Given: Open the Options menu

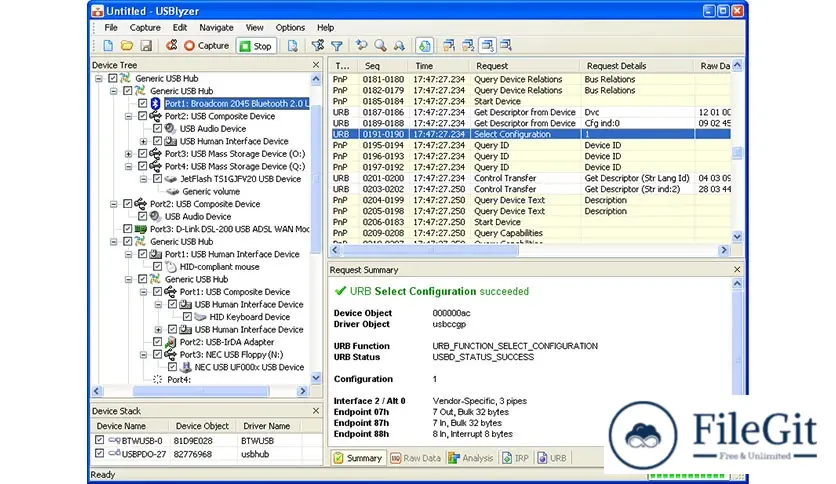Looking at the screenshot, I should 290,28.
